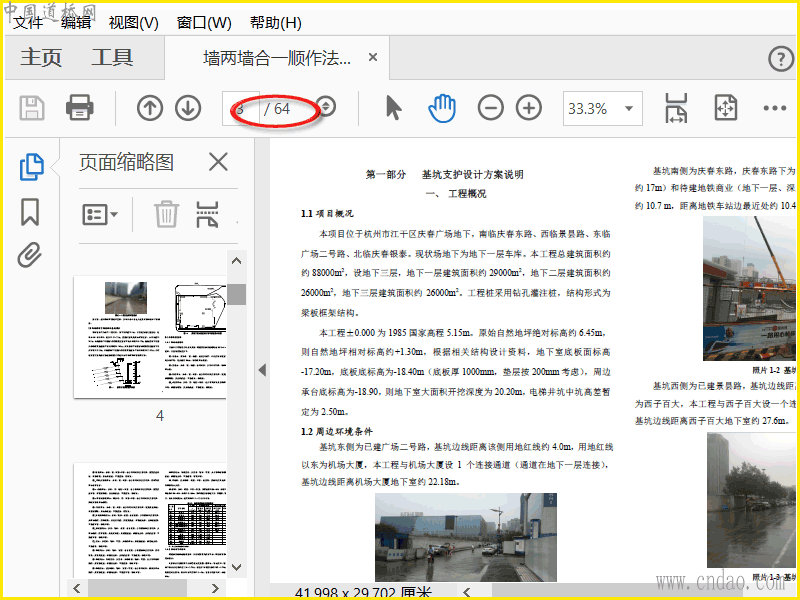The image size is (800, 600).
Task: Click the Save file icon
Action: pos(32,108)
